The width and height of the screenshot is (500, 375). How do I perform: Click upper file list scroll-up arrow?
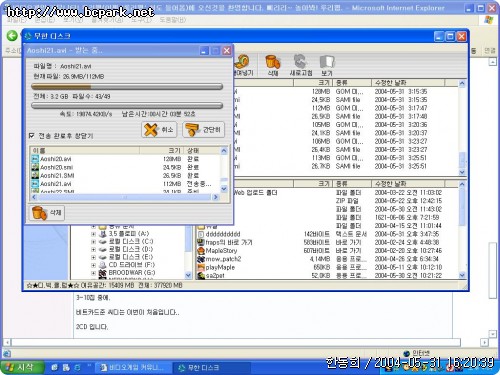[462, 83]
